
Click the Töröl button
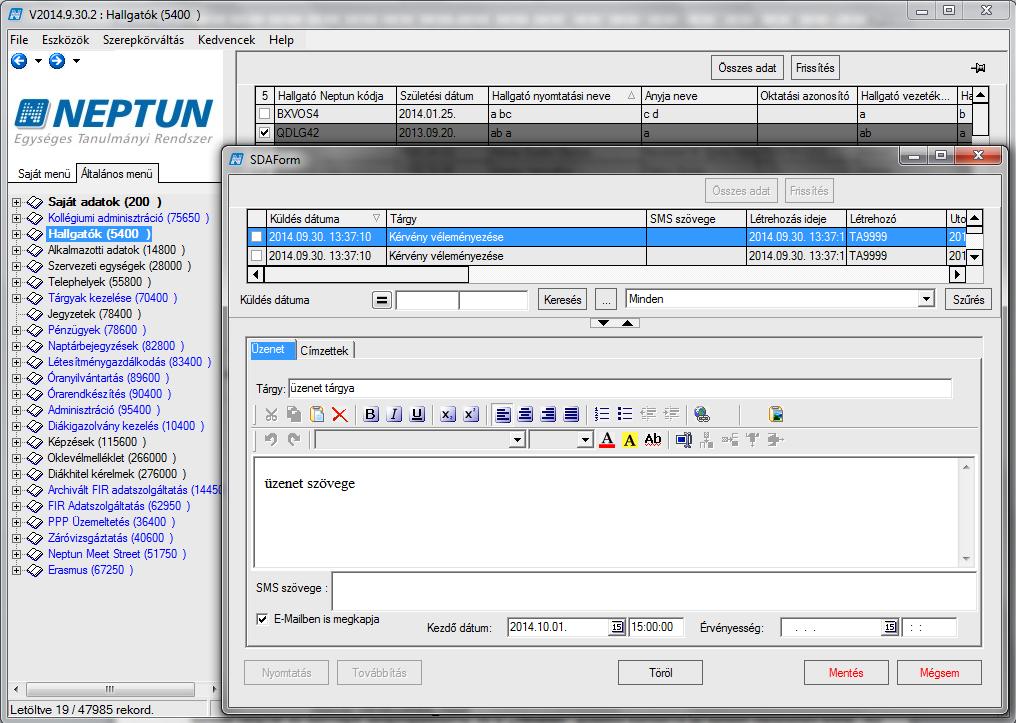click(660, 673)
